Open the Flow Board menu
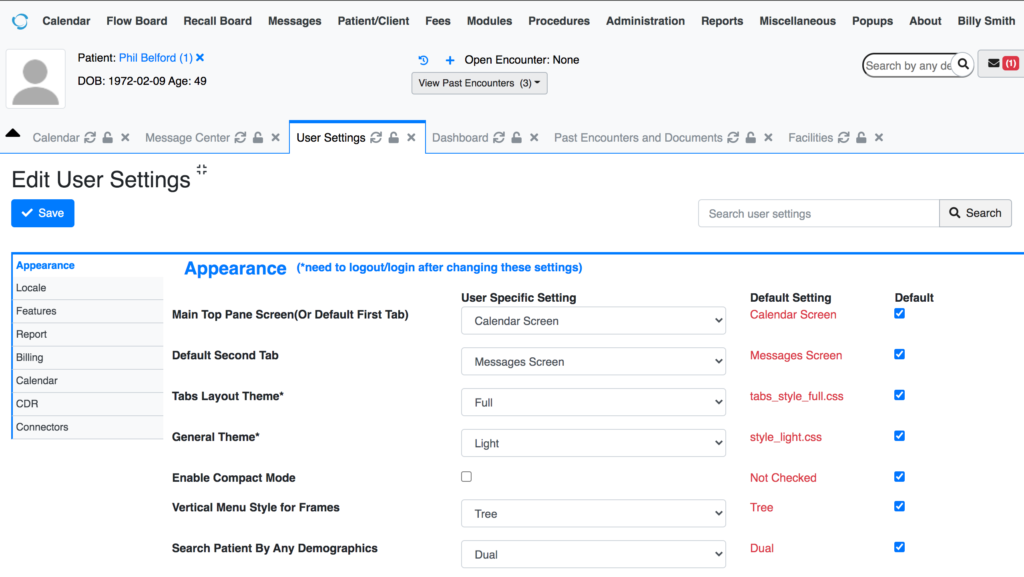This screenshot has width=1024, height=577. pos(136,21)
